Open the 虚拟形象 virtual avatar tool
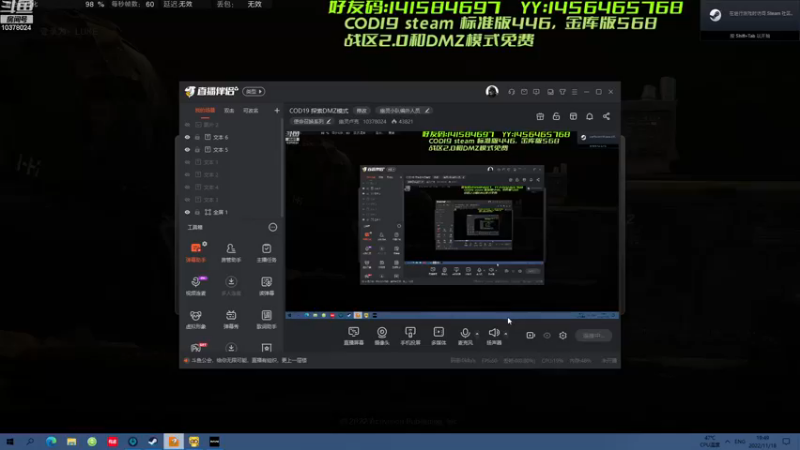The image size is (800, 450). pyautogui.click(x=196, y=319)
